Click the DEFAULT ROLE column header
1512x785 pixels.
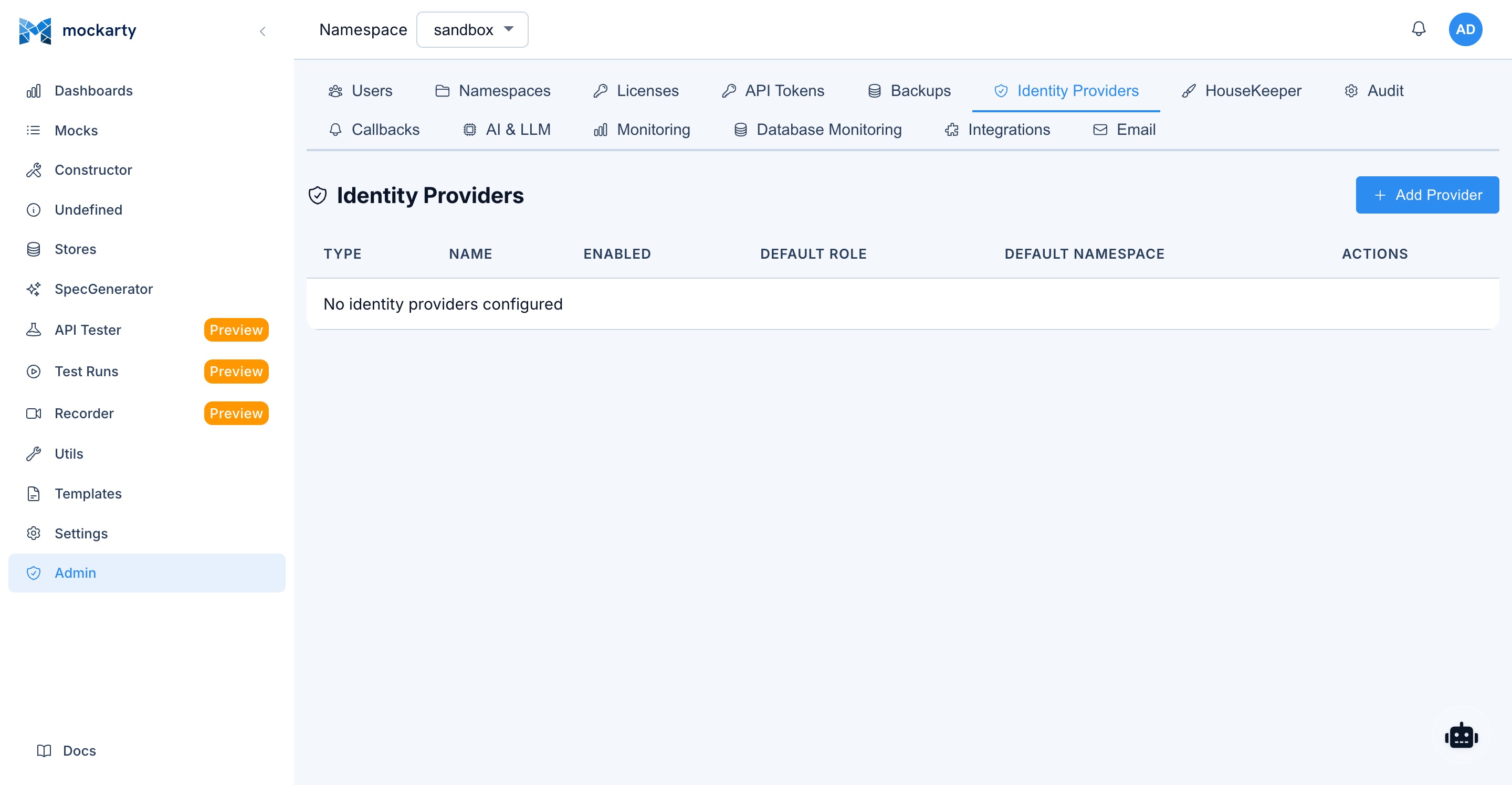coord(813,254)
